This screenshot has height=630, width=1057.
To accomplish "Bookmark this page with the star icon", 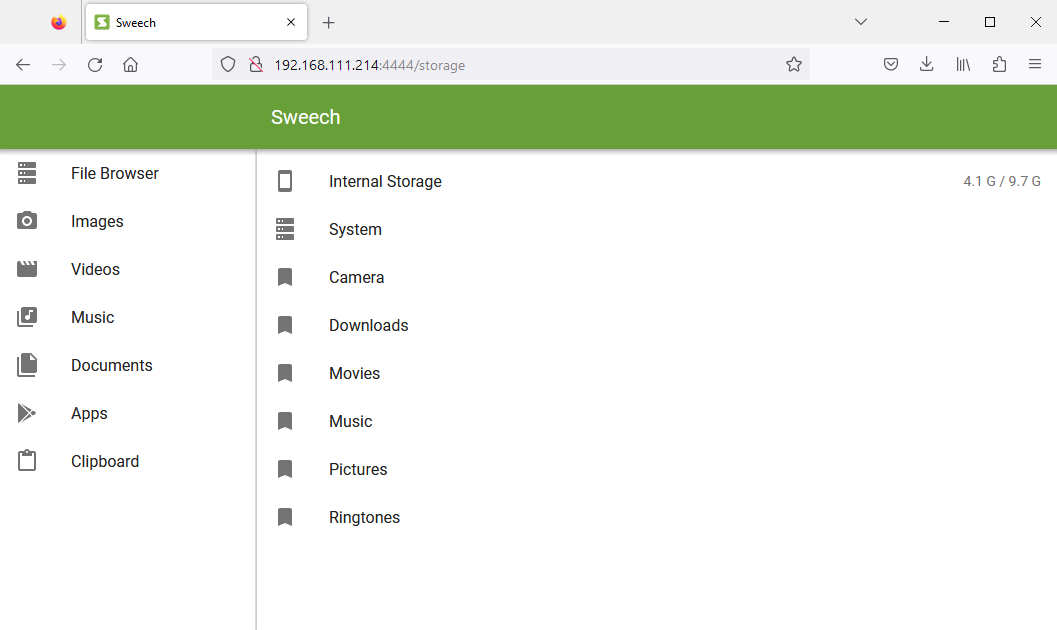I will 793,65.
